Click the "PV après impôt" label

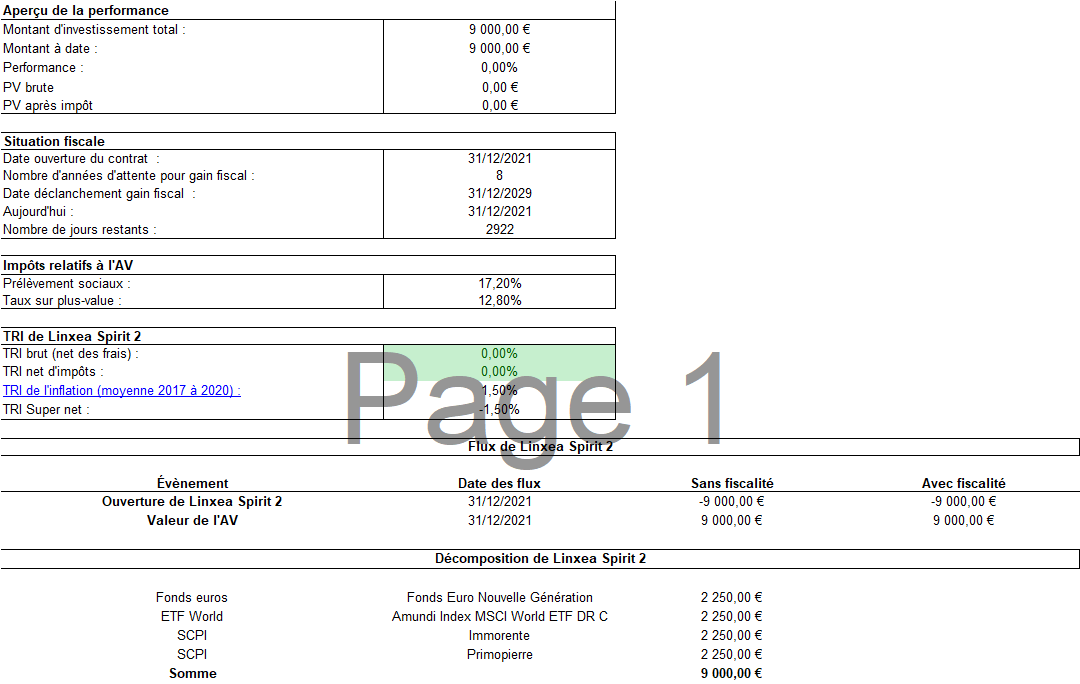point(48,105)
